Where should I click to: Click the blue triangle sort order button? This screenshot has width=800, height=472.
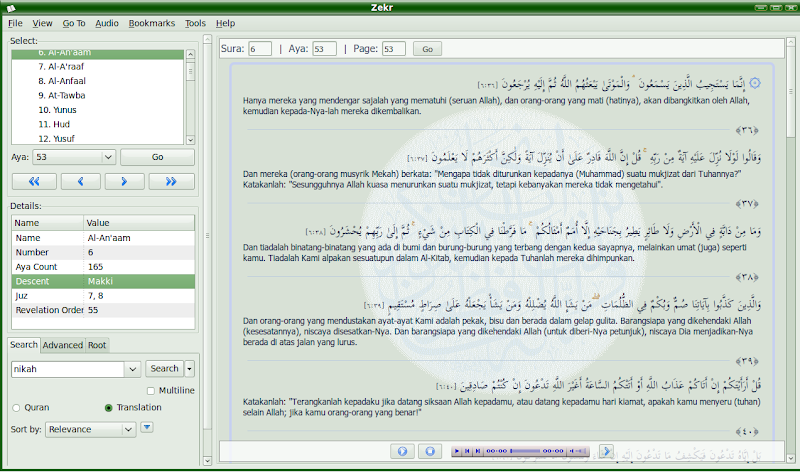[x=147, y=427]
